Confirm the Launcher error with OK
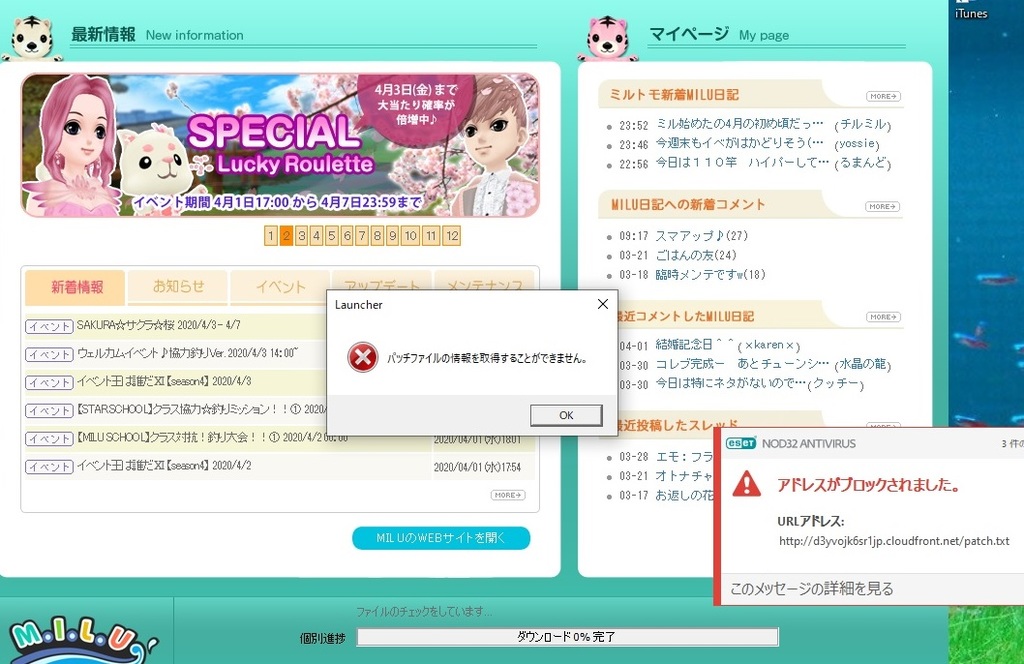The width and height of the screenshot is (1024, 664). tap(566, 415)
